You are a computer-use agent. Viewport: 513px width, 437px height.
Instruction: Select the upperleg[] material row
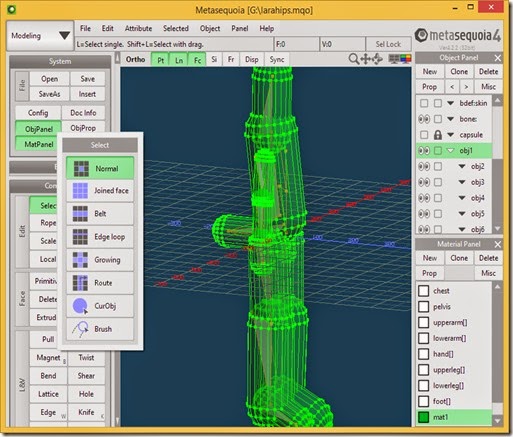coord(454,370)
